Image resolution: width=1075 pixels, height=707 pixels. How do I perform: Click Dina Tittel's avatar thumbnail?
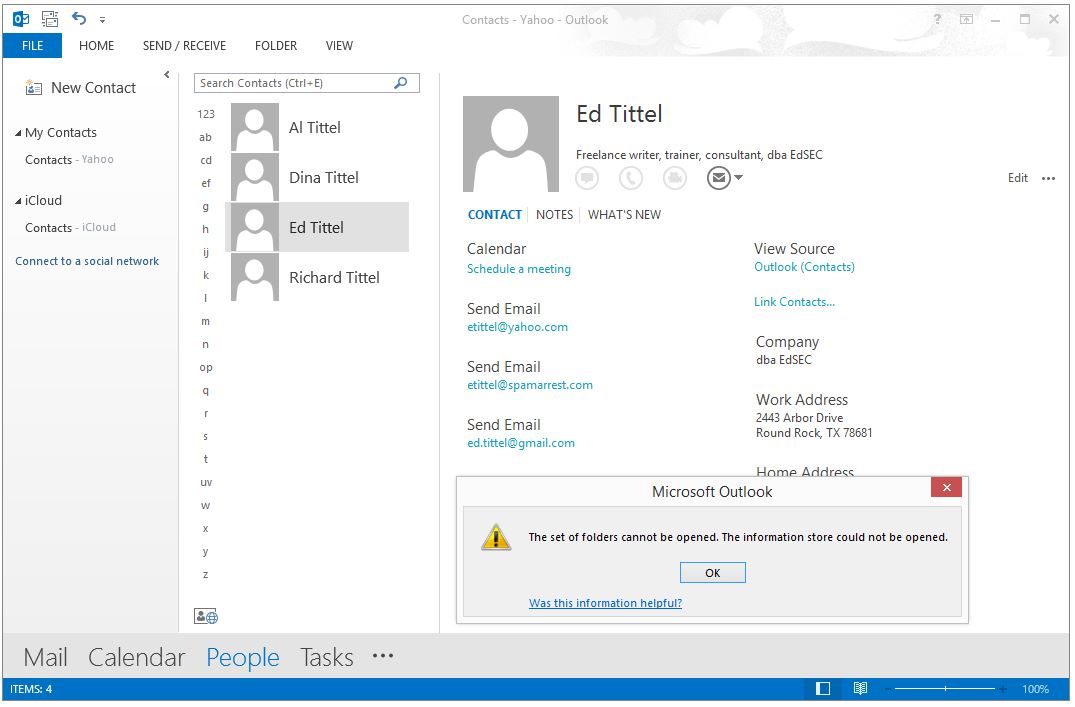[x=255, y=178]
